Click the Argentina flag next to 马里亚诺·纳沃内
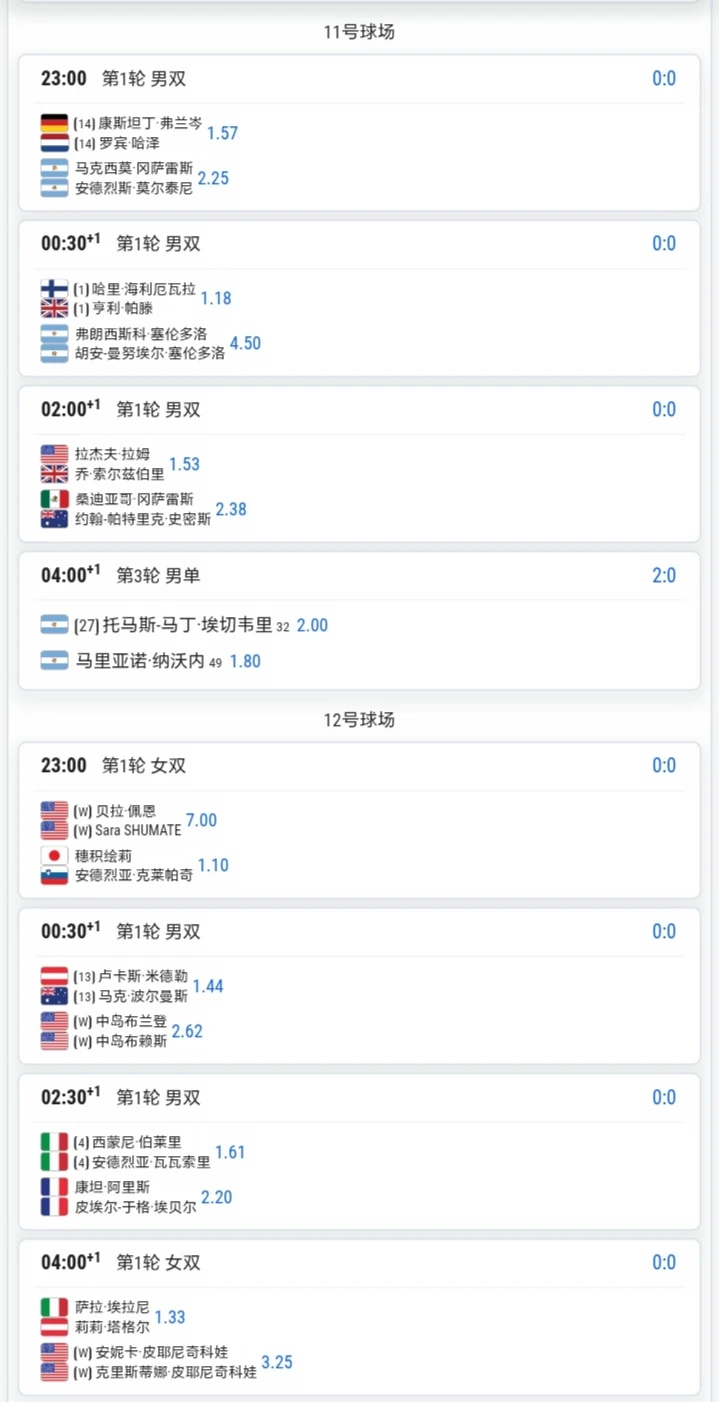 tap(54, 661)
